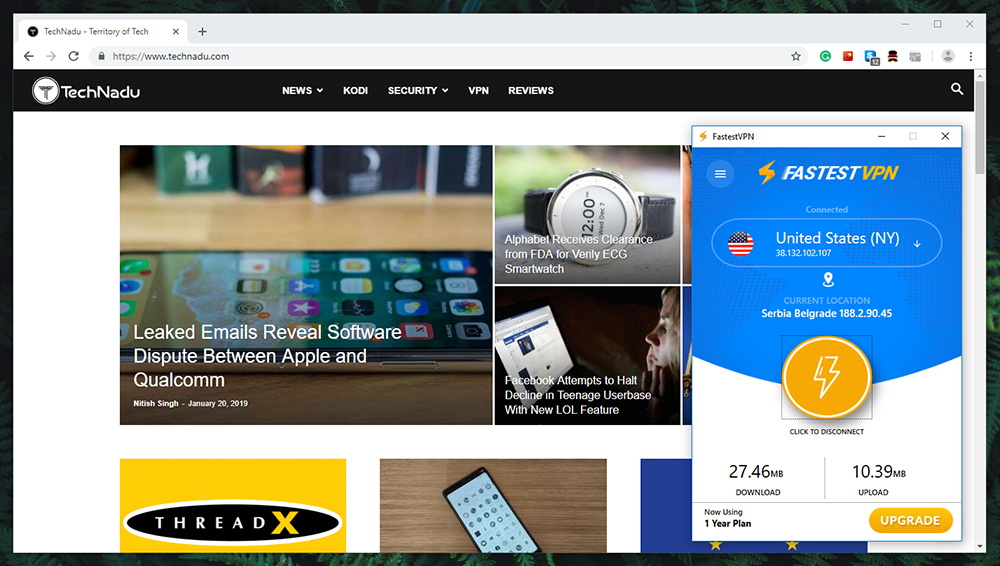Reload the TechNadu page
Viewport: 1000px width, 566px height.
pyautogui.click(x=74, y=56)
